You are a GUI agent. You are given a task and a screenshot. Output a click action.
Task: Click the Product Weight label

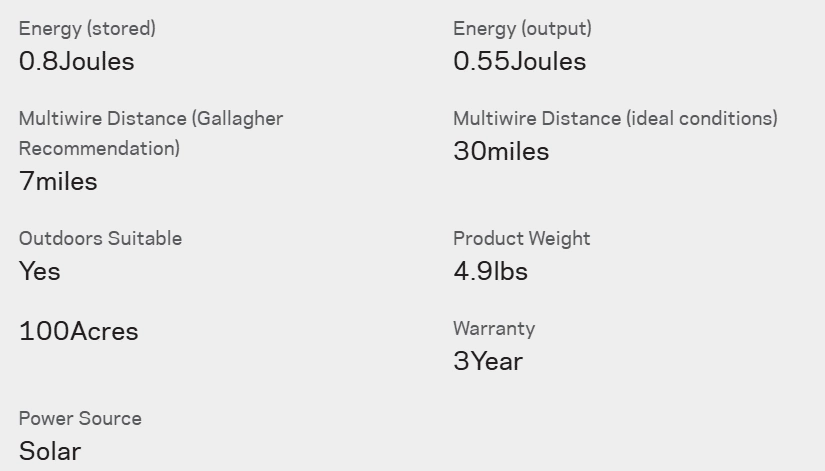(522, 238)
